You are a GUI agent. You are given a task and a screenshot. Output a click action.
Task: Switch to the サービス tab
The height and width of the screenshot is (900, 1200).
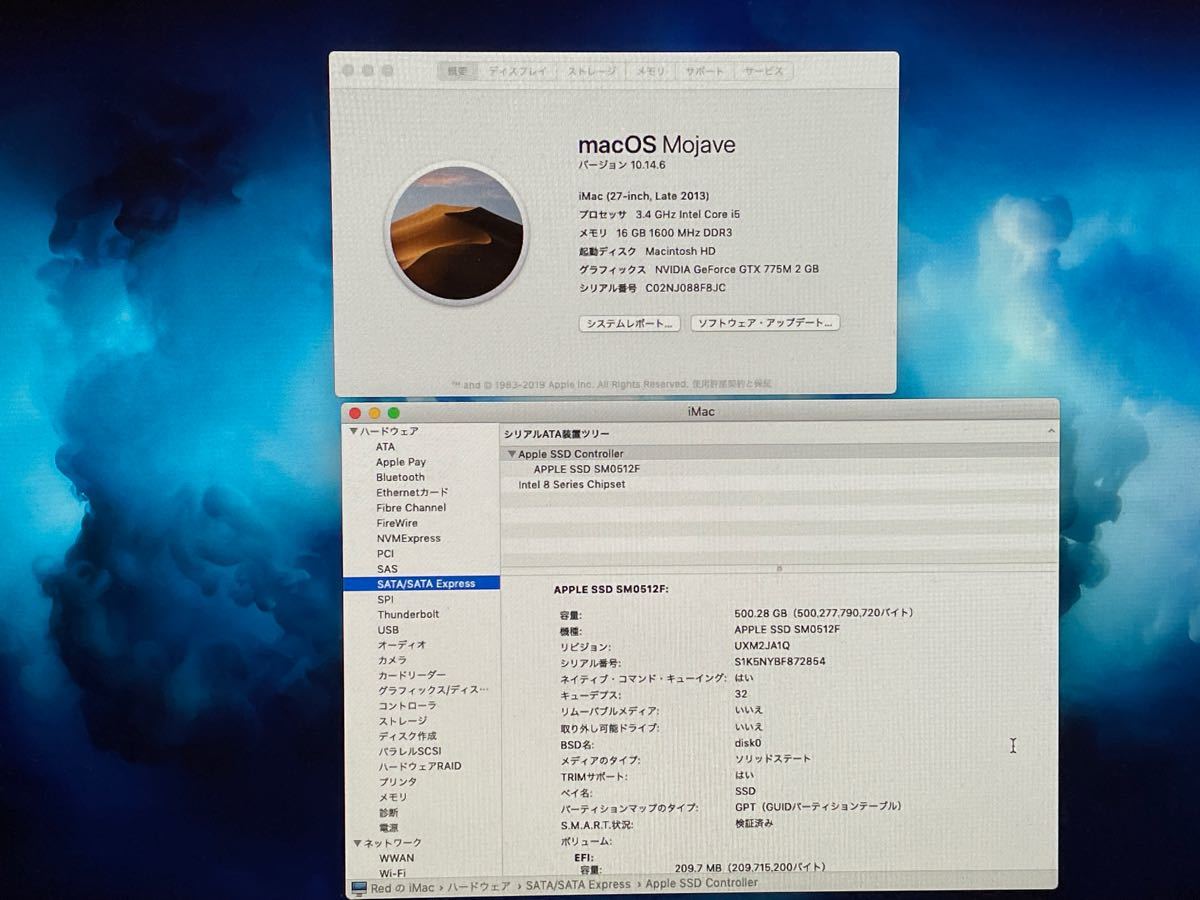(764, 71)
